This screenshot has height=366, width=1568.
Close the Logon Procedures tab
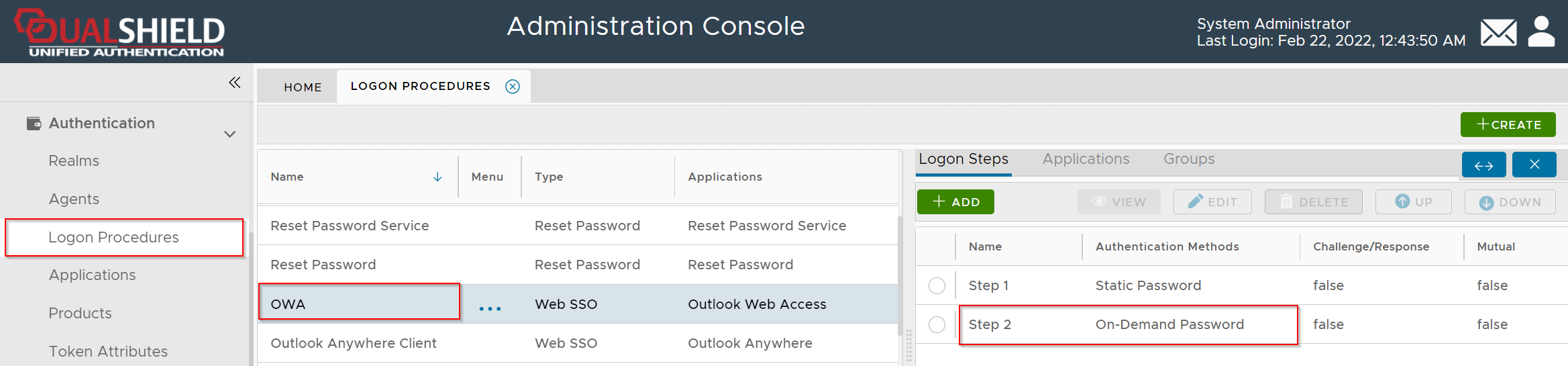[x=513, y=87]
